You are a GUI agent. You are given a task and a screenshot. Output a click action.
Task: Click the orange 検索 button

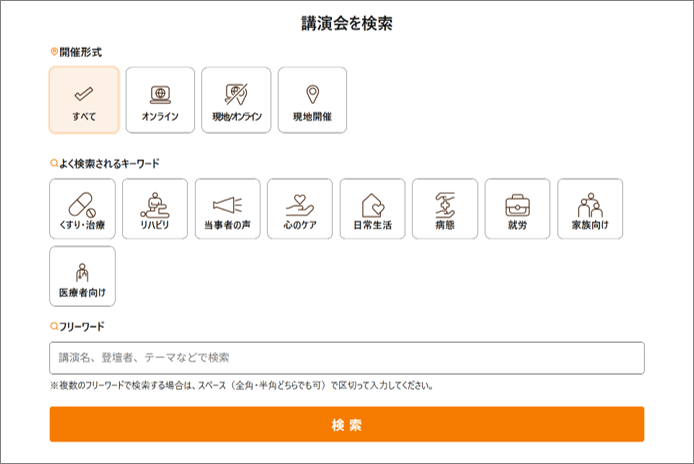[347, 424]
